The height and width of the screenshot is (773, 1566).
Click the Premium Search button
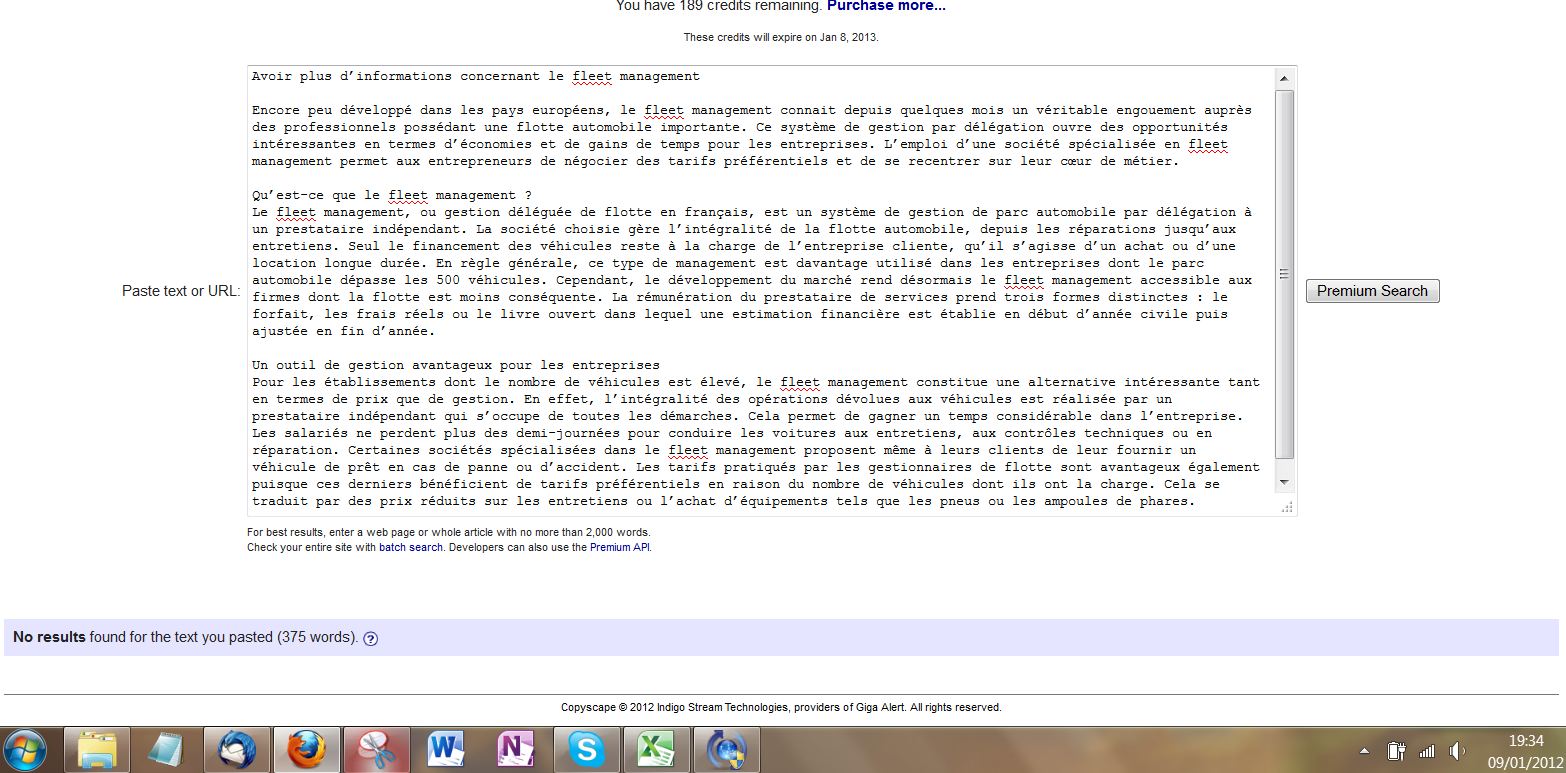[1372, 291]
